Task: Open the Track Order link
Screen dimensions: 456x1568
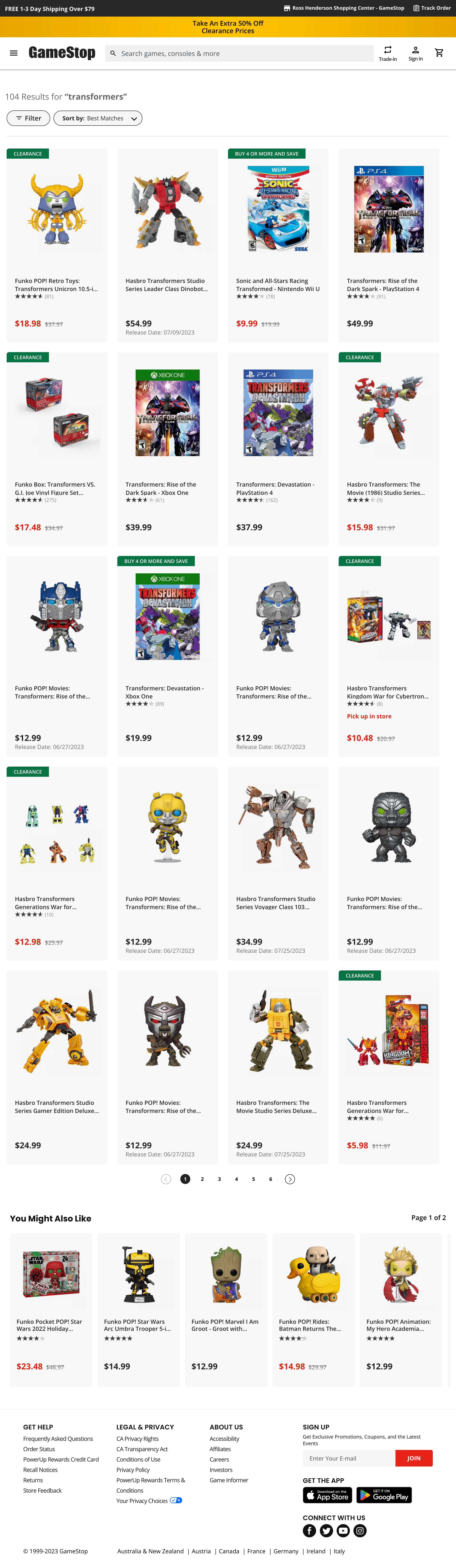Action: click(432, 8)
